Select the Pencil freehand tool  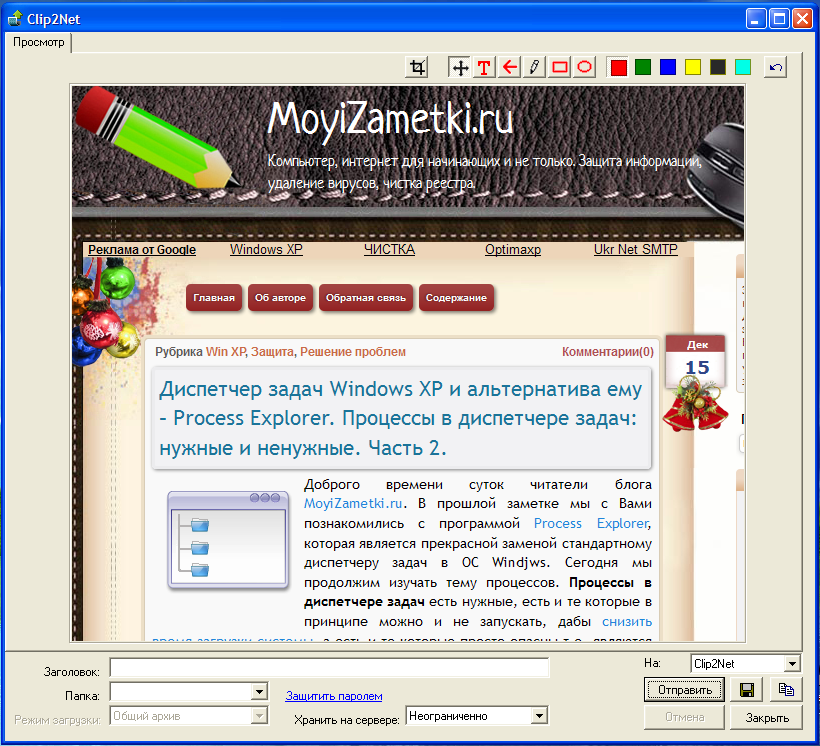click(534, 67)
